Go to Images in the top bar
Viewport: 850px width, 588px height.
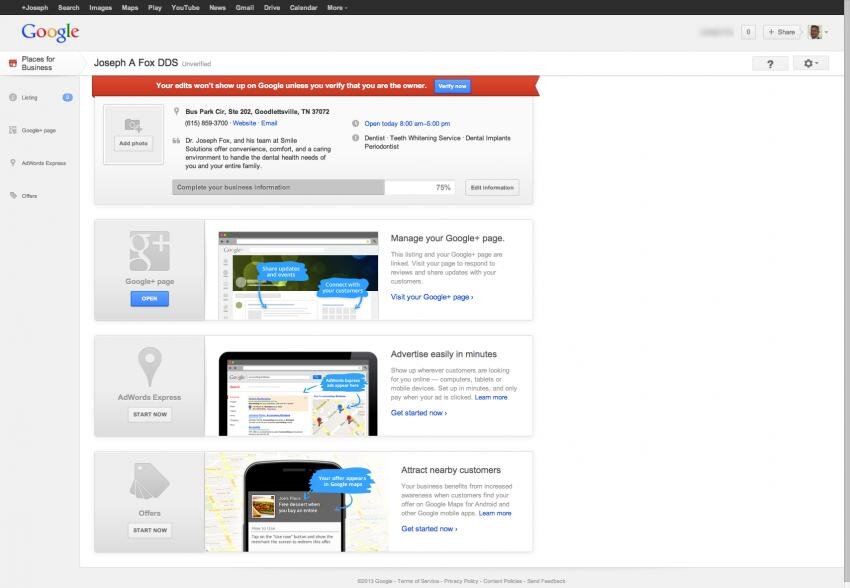[x=100, y=8]
